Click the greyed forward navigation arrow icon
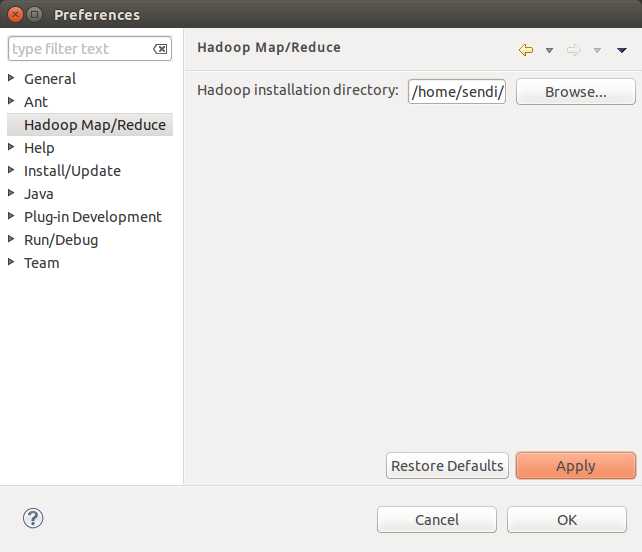This screenshot has width=642, height=552. pyautogui.click(x=573, y=50)
